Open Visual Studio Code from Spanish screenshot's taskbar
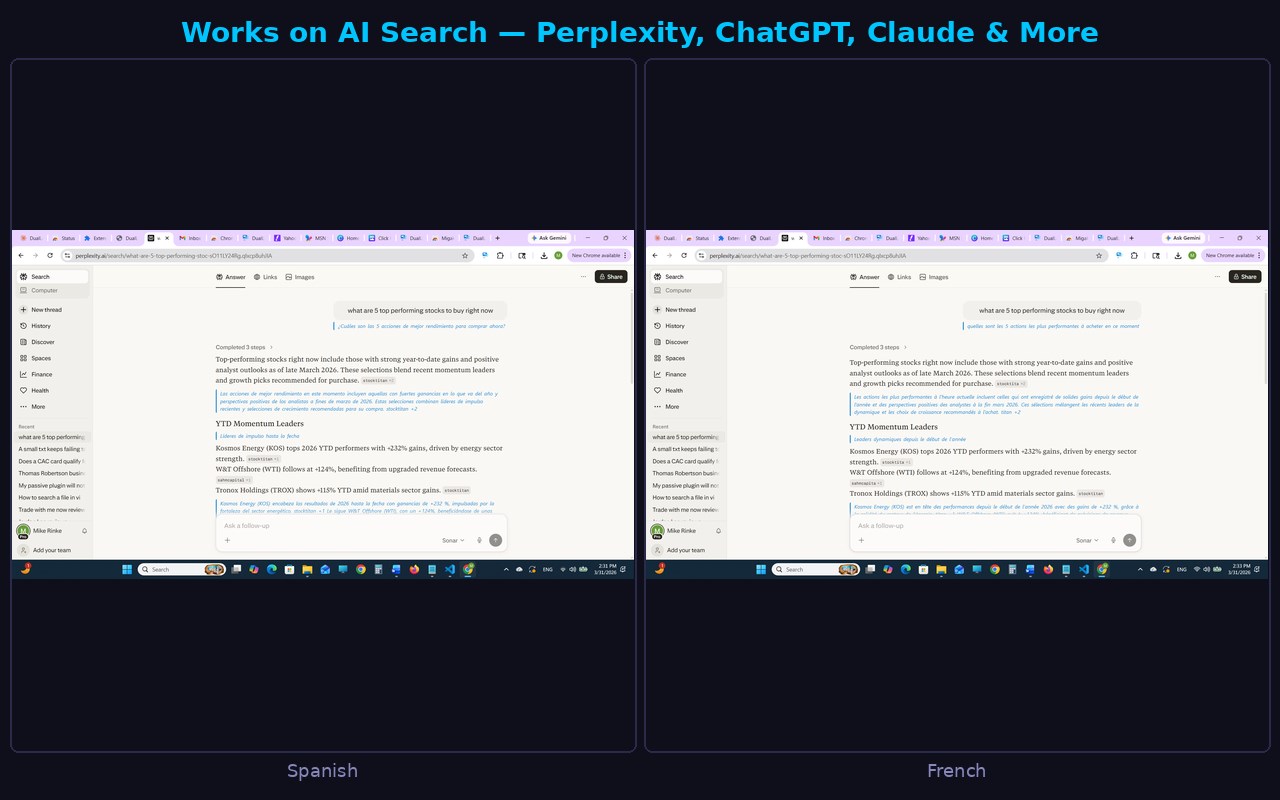 click(450, 569)
